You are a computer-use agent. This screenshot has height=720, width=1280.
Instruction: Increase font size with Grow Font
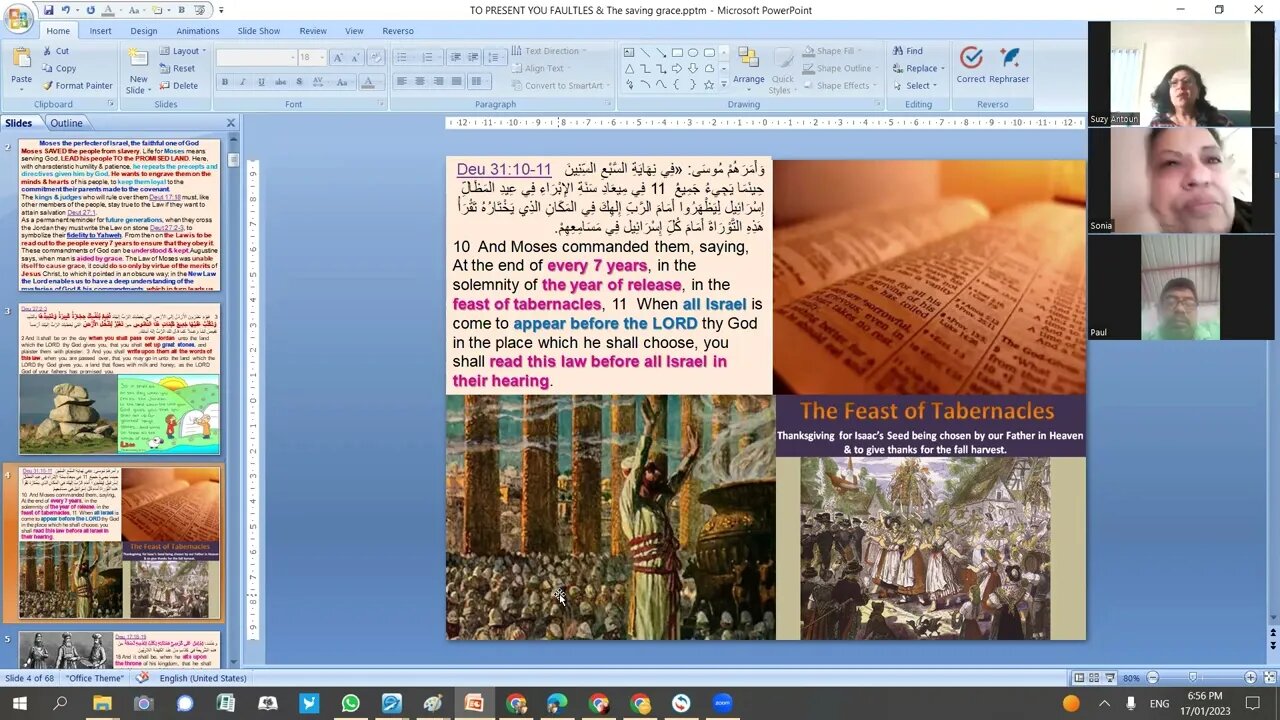click(x=338, y=58)
